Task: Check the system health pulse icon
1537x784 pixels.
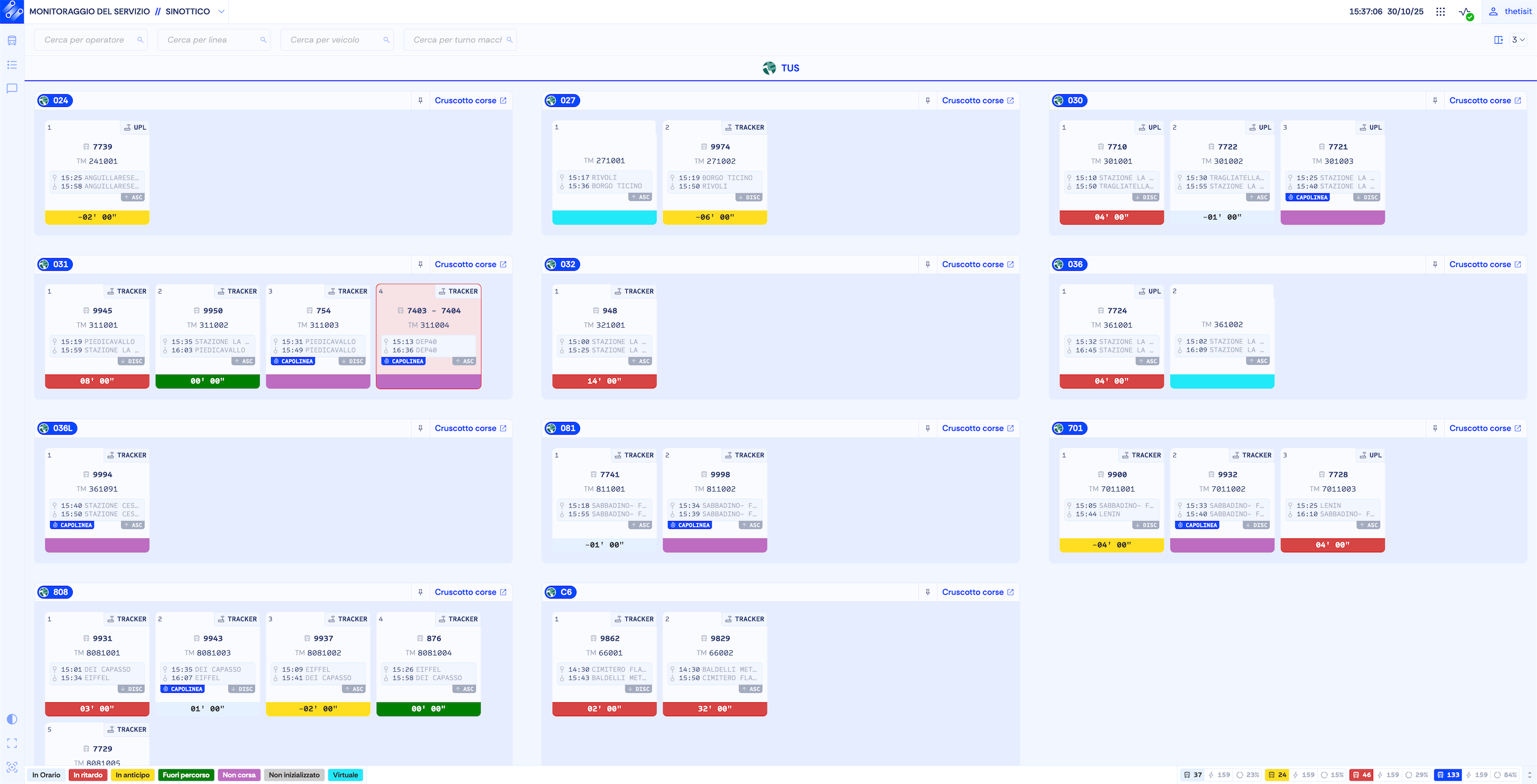Action: [x=1466, y=12]
